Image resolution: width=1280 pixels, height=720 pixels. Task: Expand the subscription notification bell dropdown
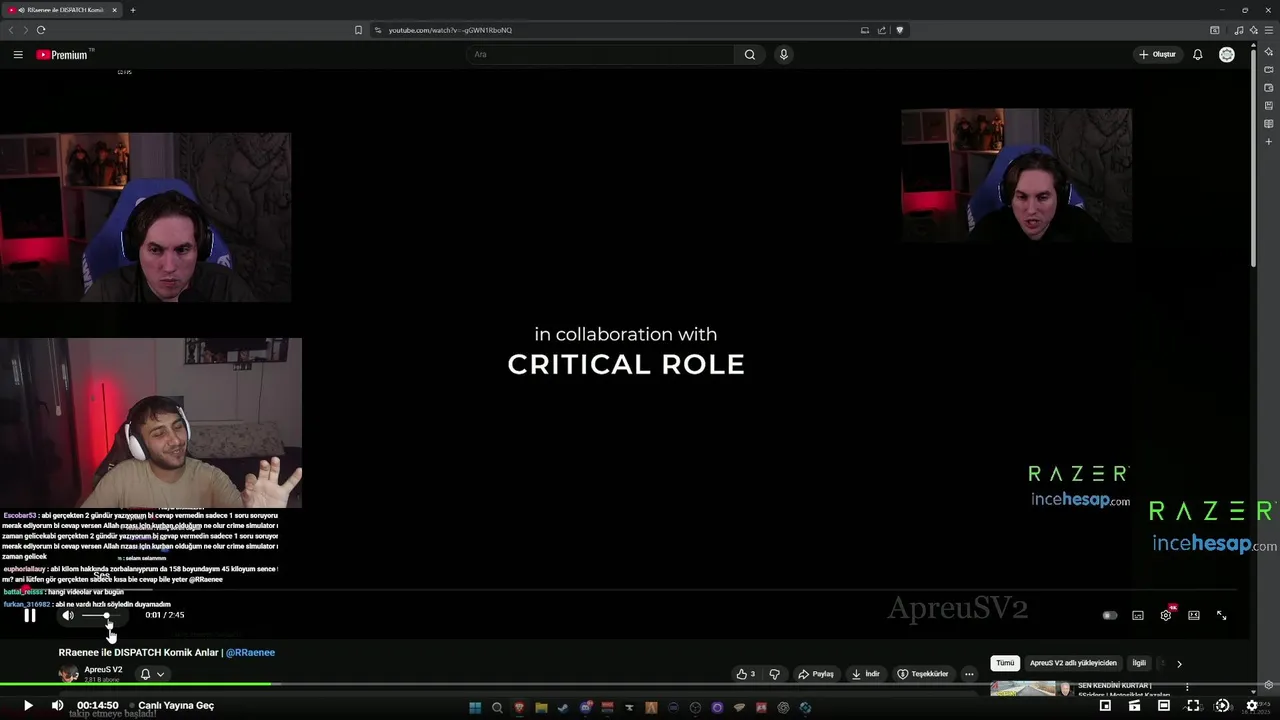pos(152,674)
